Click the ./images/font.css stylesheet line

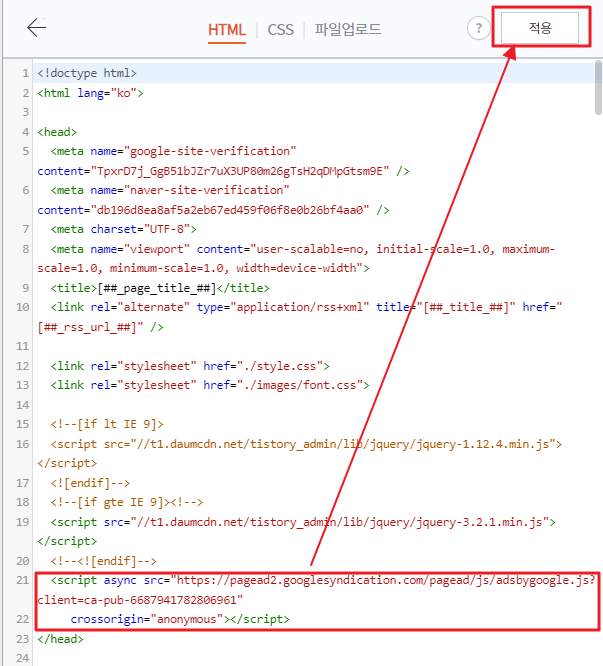pos(210,385)
